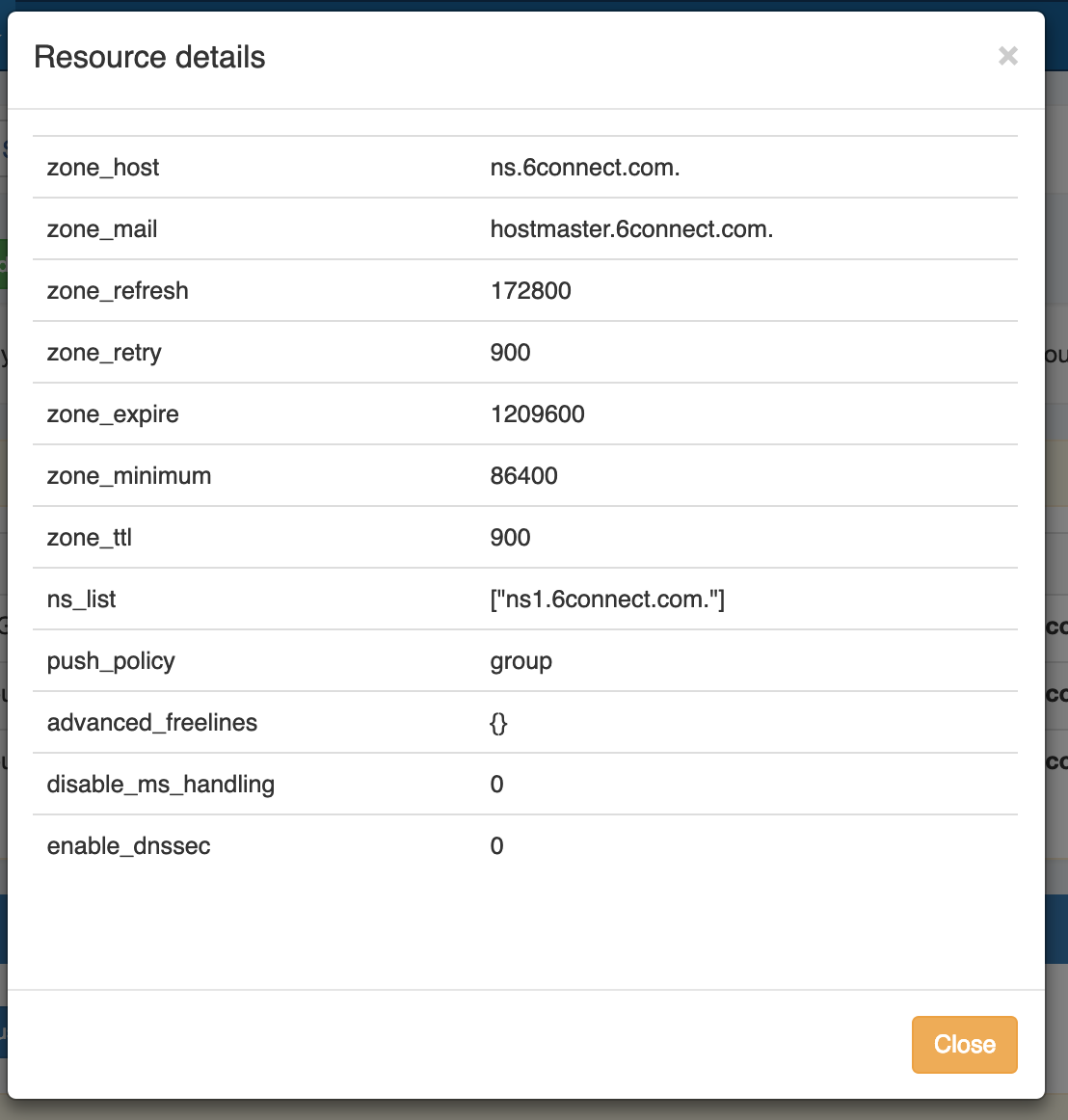
Task: Click the Resource details dialog title
Action: [149, 57]
